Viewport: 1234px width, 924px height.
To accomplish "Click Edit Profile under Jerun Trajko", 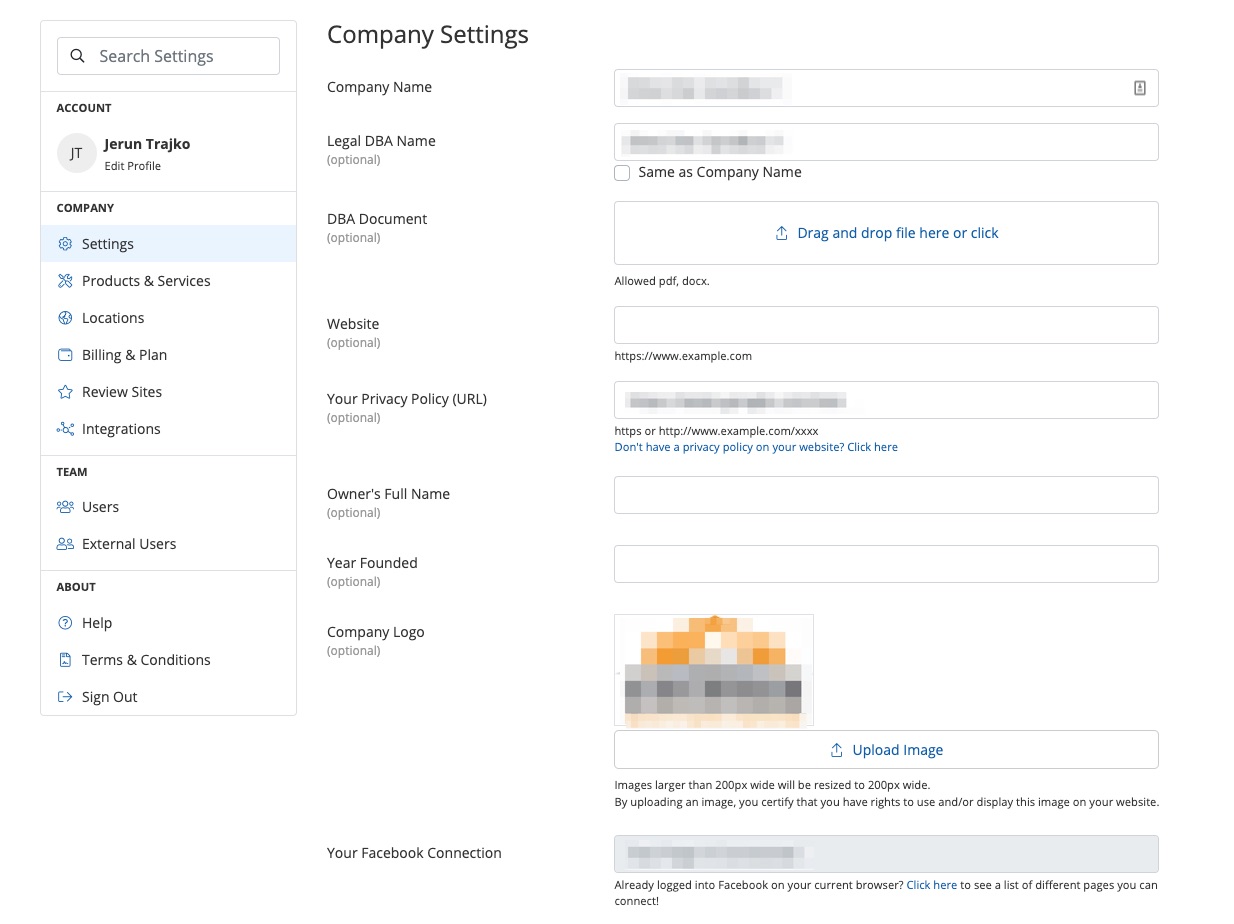I will coord(132,166).
